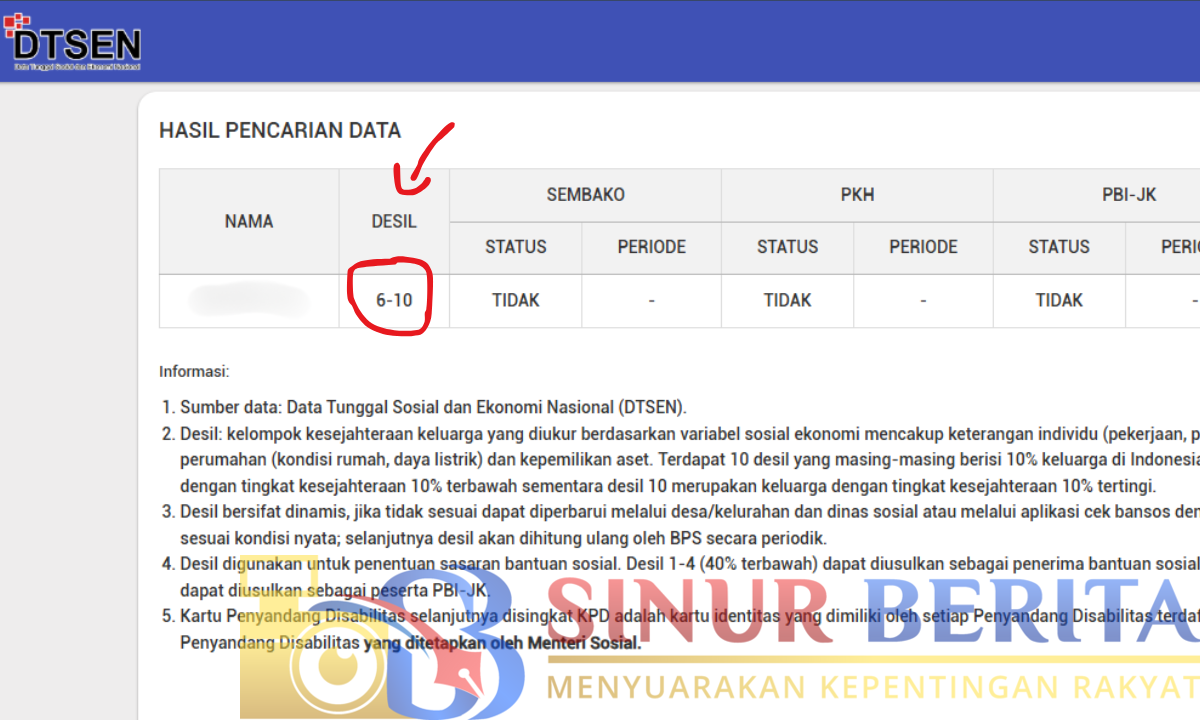Click the HASIL PENCARIAN DATA heading
Image resolution: width=1200 pixels, height=720 pixels.
[280, 130]
